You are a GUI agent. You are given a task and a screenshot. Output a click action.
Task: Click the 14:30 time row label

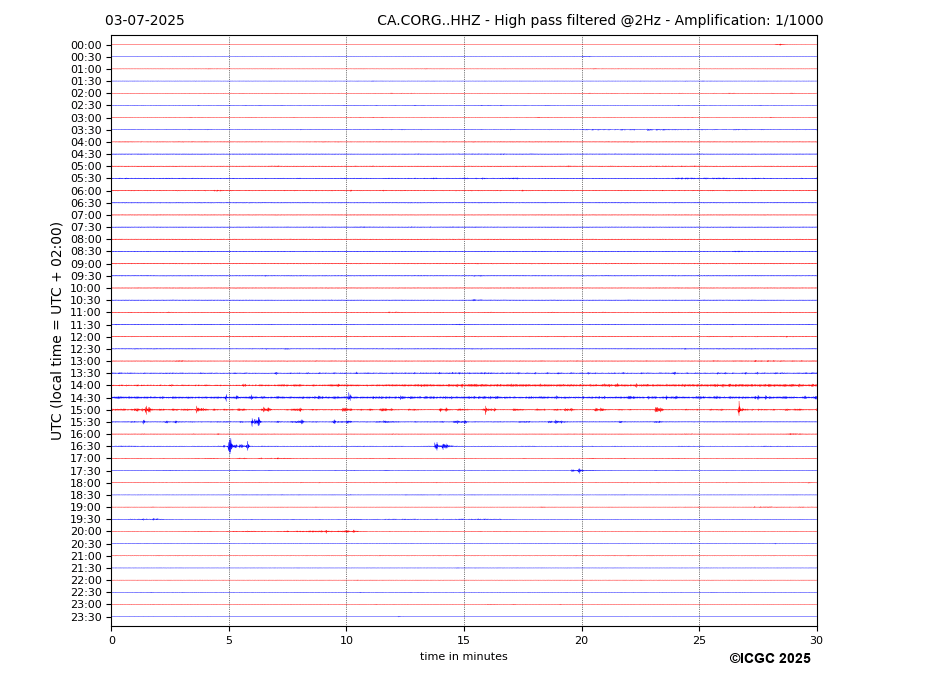coord(86,398)
